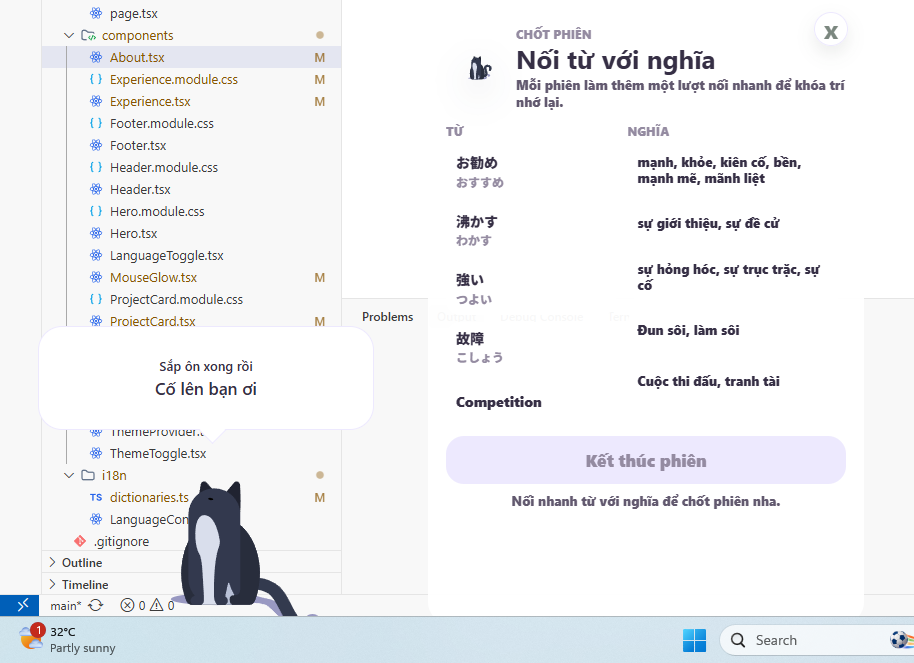Expand the Timeline section
914x663 pixels.
click(191, 584)
